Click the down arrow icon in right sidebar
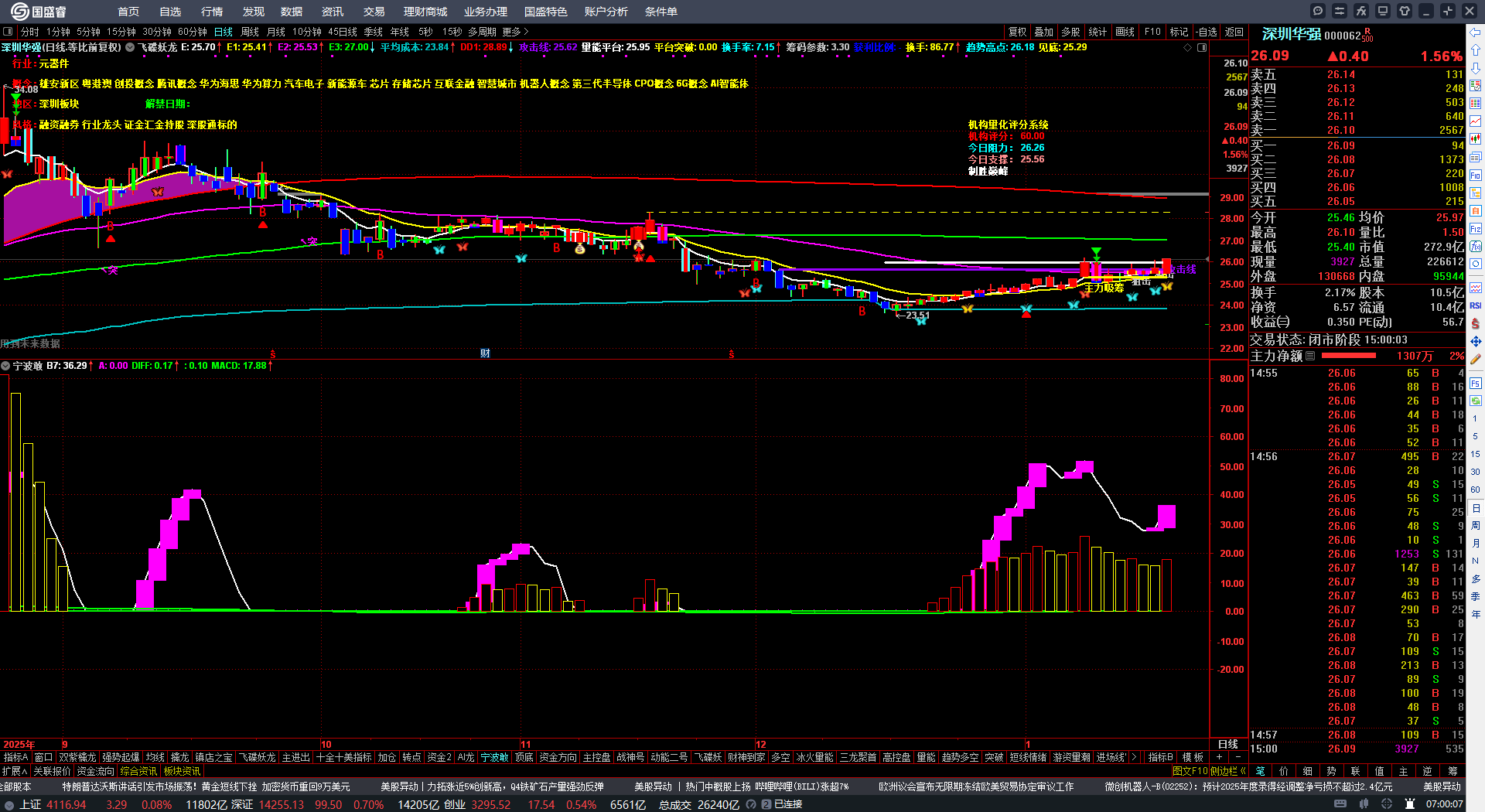Image resolution: width=1485 pixels, height=812 pixels. tap(1476, 67)
